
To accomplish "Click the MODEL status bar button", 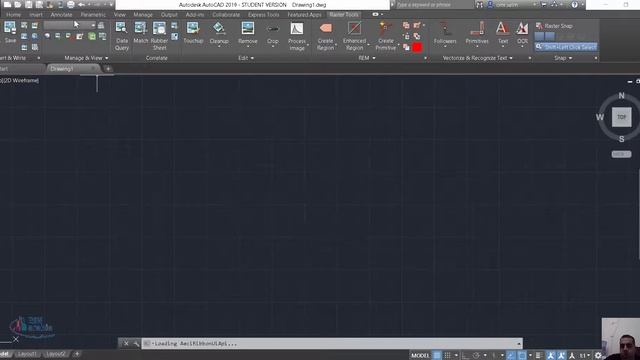I will (x=420, y=356).
